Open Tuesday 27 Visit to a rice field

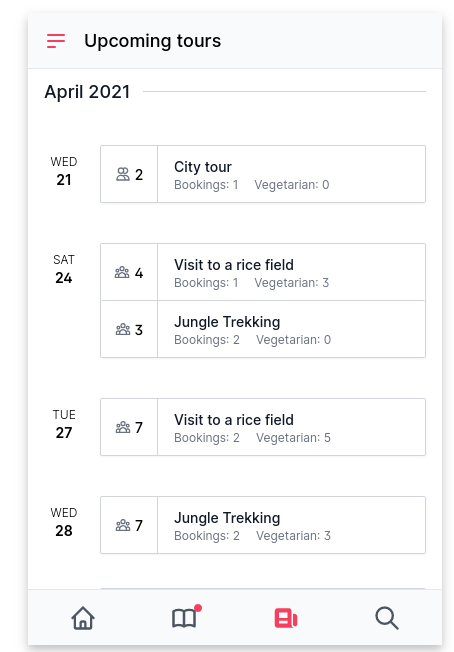pos(263,427)
